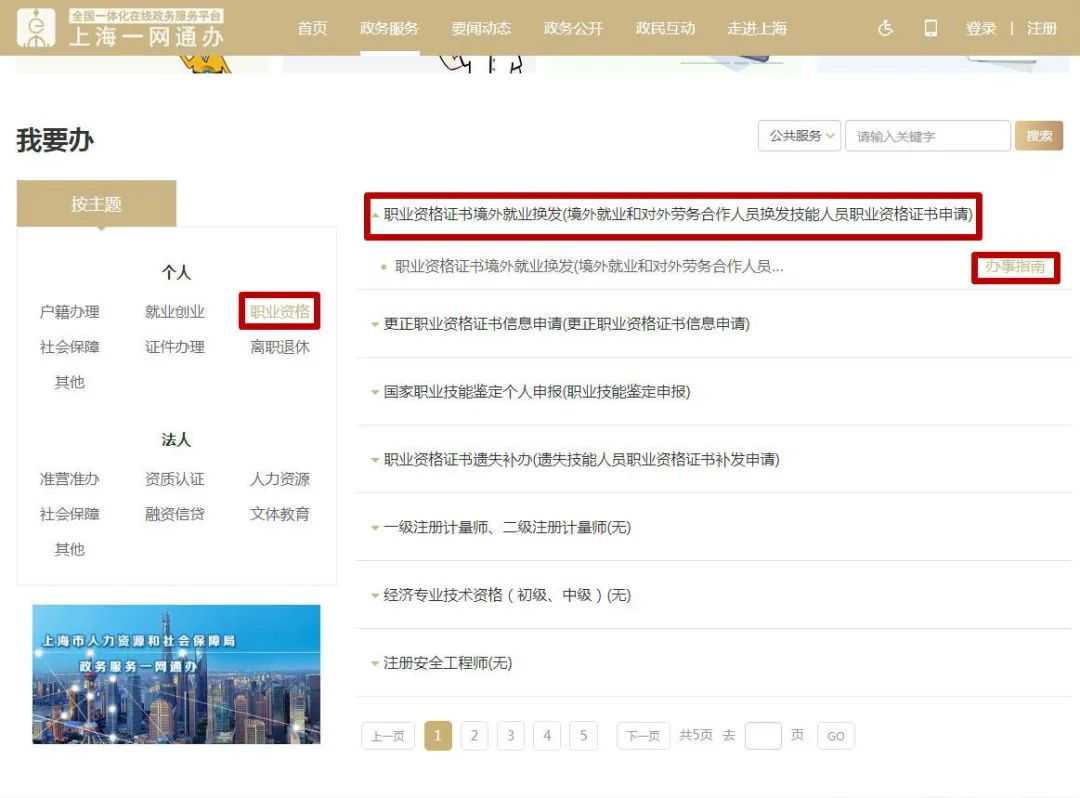Image resolution: width=1080 pixels, height=798 pixels.
Task: Open the 政务服务 menu tab
Action: click(x=389, y=28)
